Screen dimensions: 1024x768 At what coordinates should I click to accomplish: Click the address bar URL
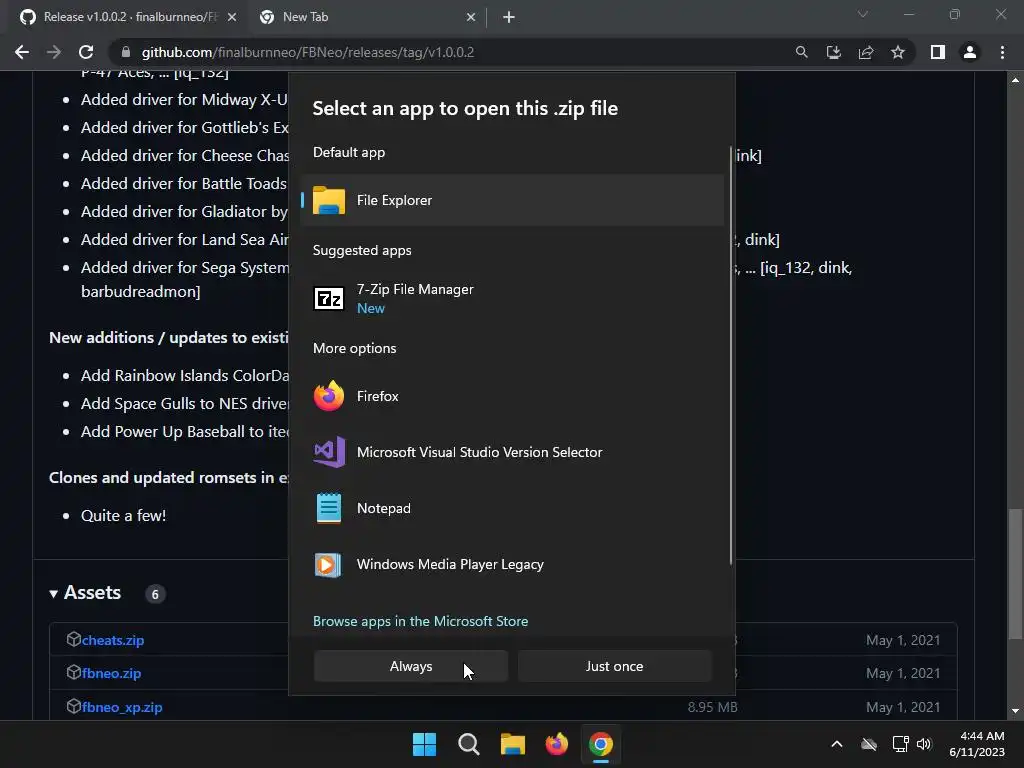click(308, 52)
